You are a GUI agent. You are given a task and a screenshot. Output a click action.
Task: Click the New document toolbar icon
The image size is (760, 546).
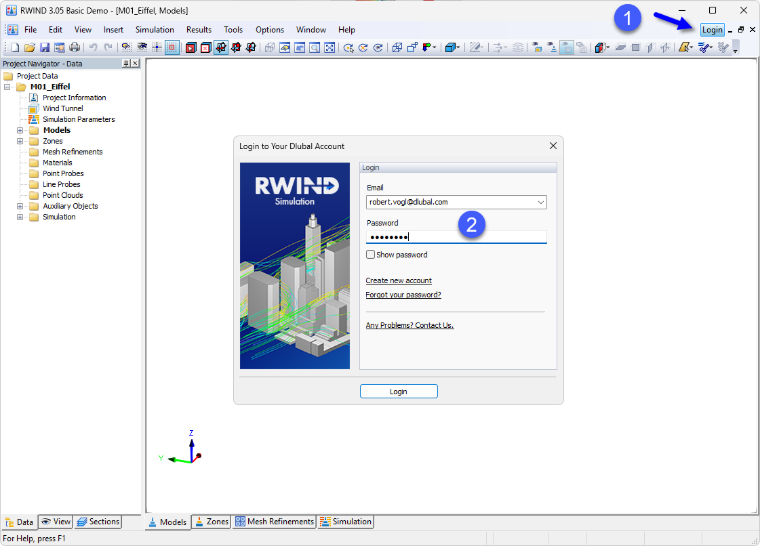[x=15, y=48]
